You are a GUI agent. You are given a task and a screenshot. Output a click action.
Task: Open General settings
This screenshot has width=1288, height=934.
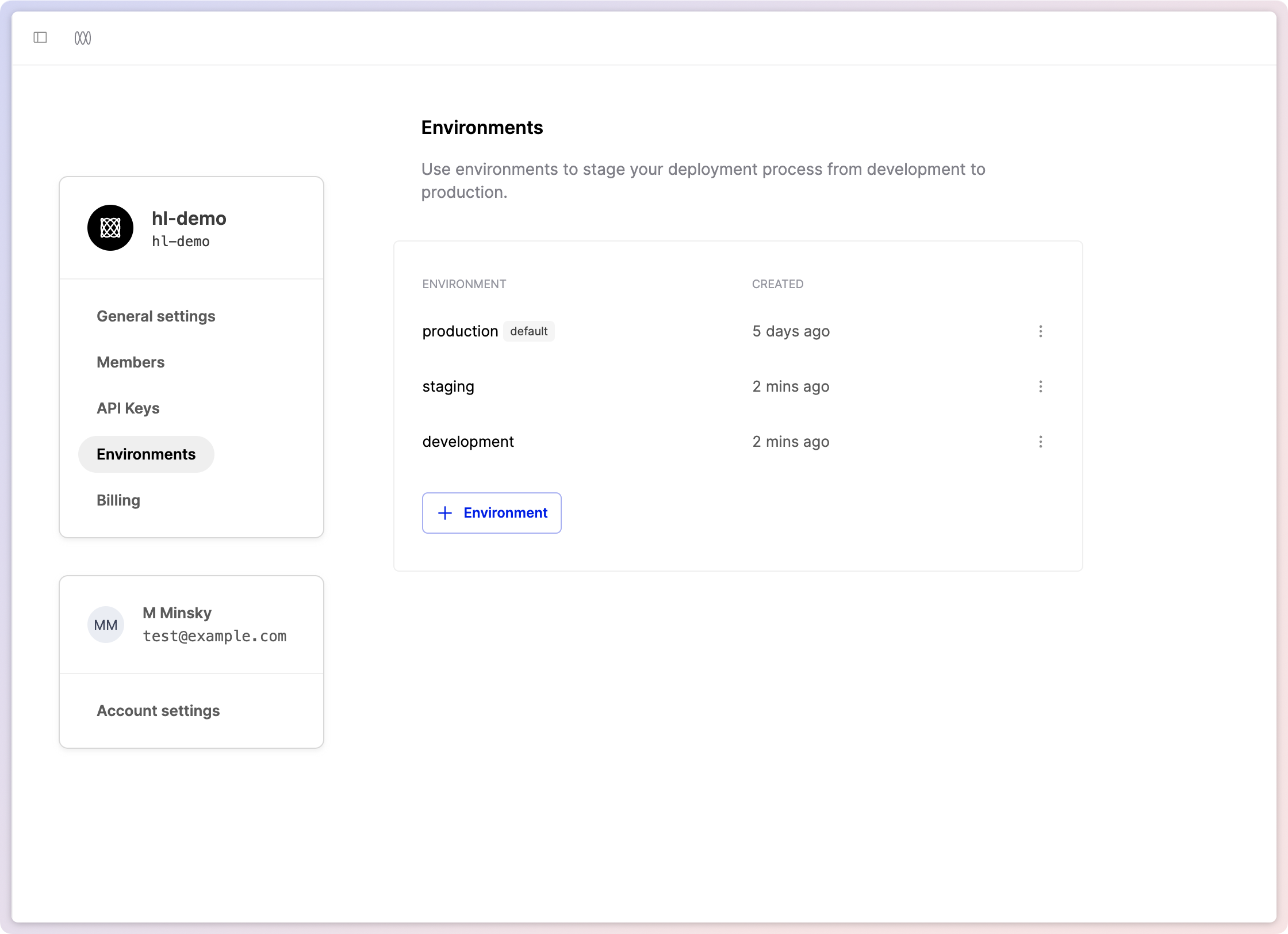pos(156,316)
